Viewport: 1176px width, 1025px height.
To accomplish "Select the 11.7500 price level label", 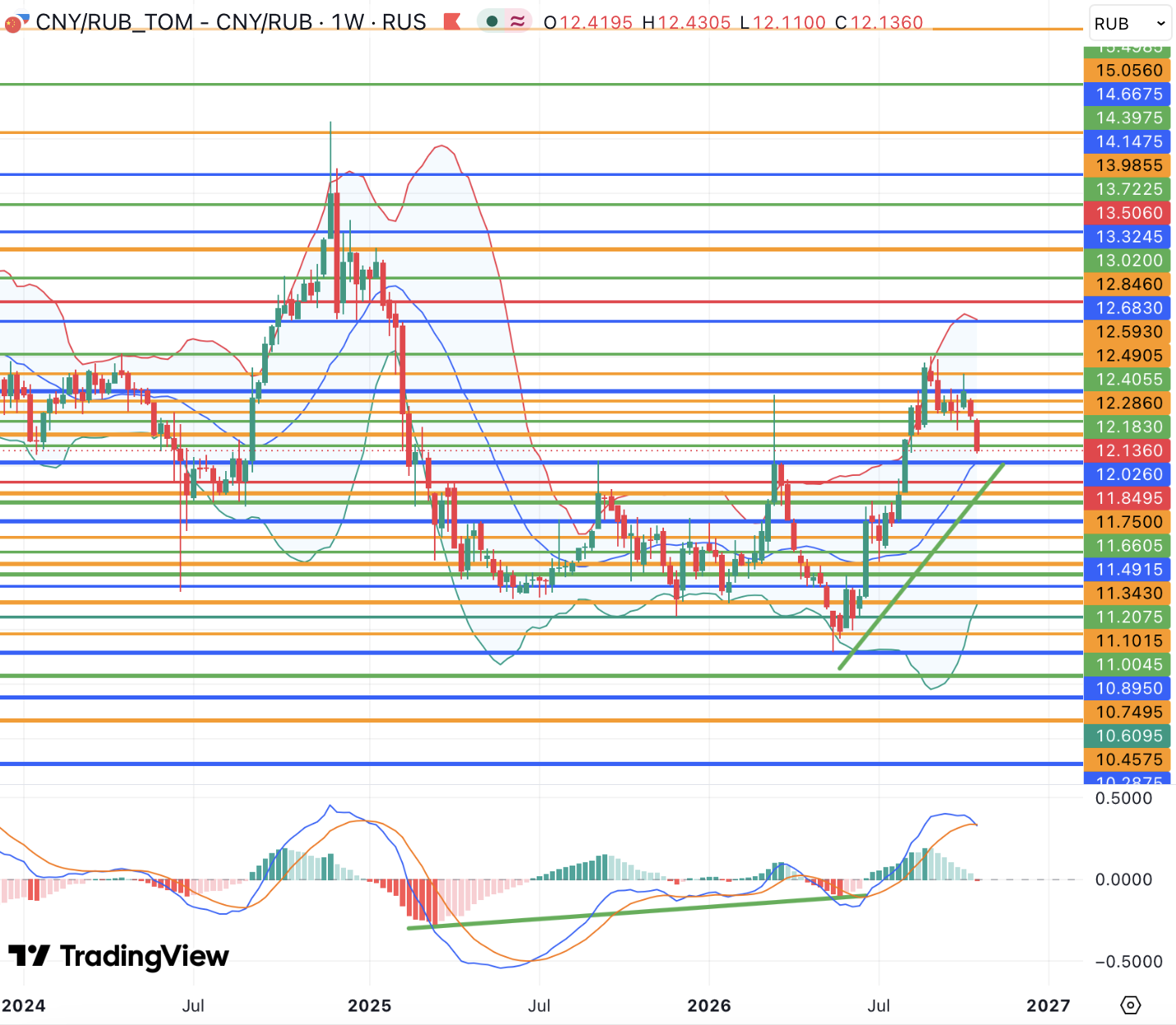I will [x=1129, y=523].
